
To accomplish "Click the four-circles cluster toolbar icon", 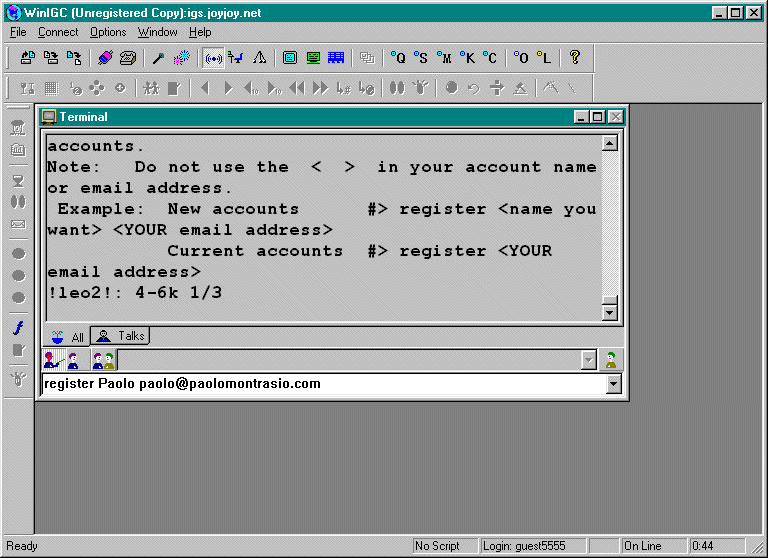I will tap(97, 88).
